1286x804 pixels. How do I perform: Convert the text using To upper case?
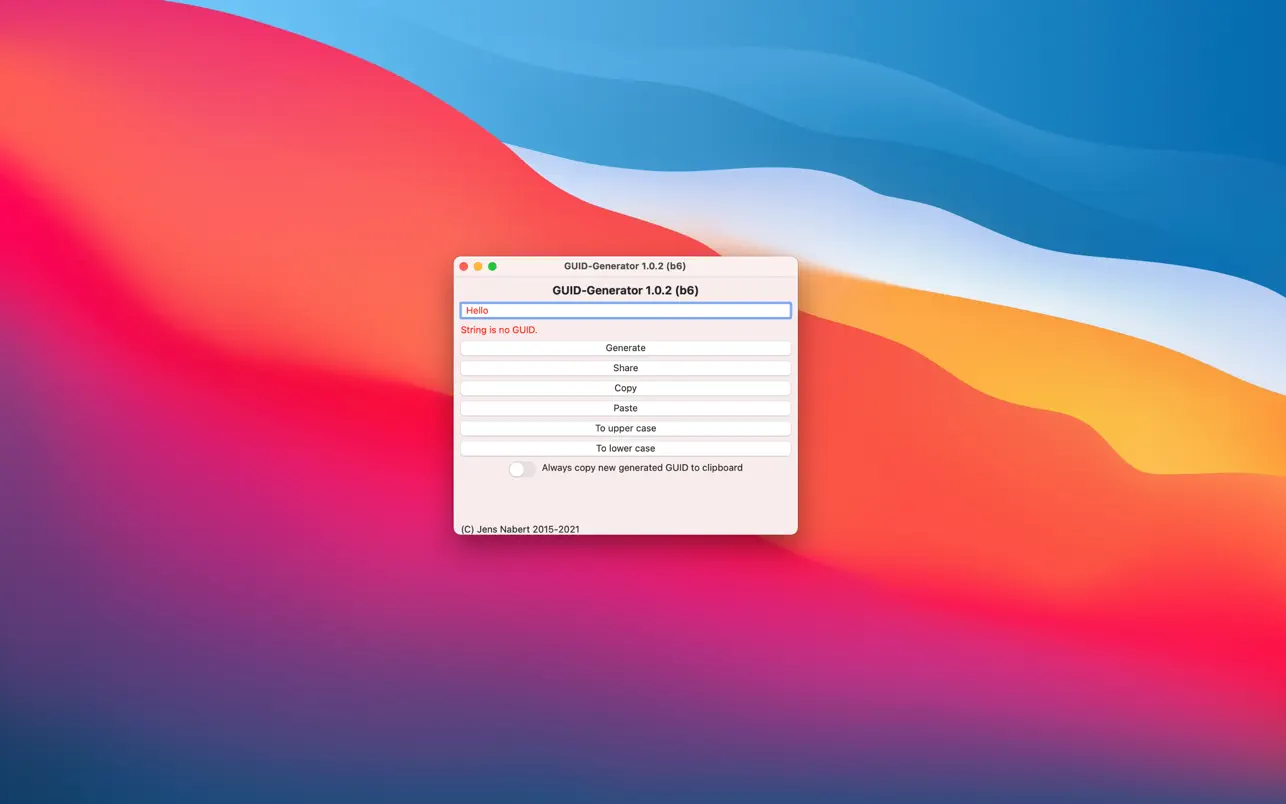coord(625,428)
